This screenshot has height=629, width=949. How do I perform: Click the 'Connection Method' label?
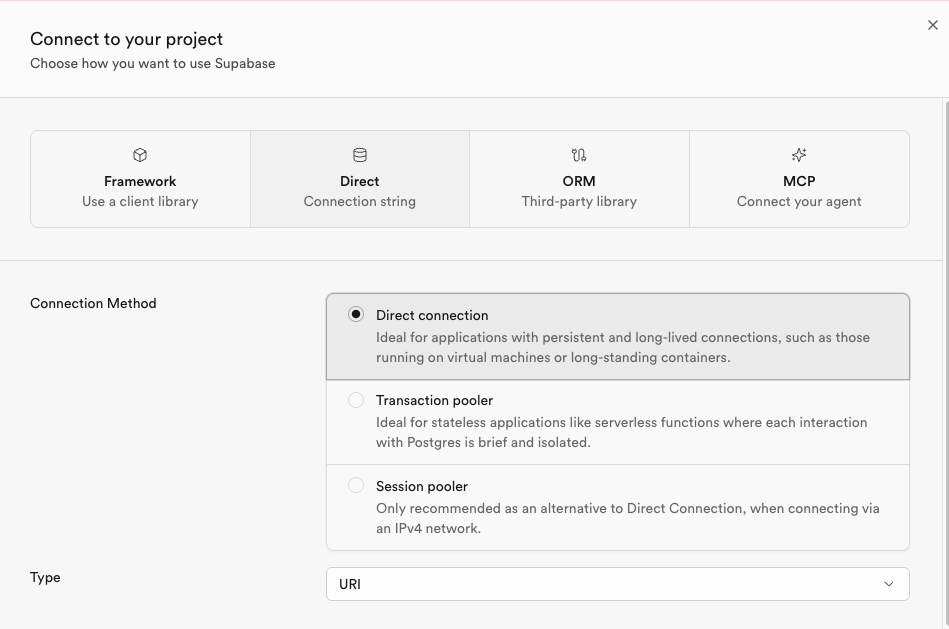93,303
